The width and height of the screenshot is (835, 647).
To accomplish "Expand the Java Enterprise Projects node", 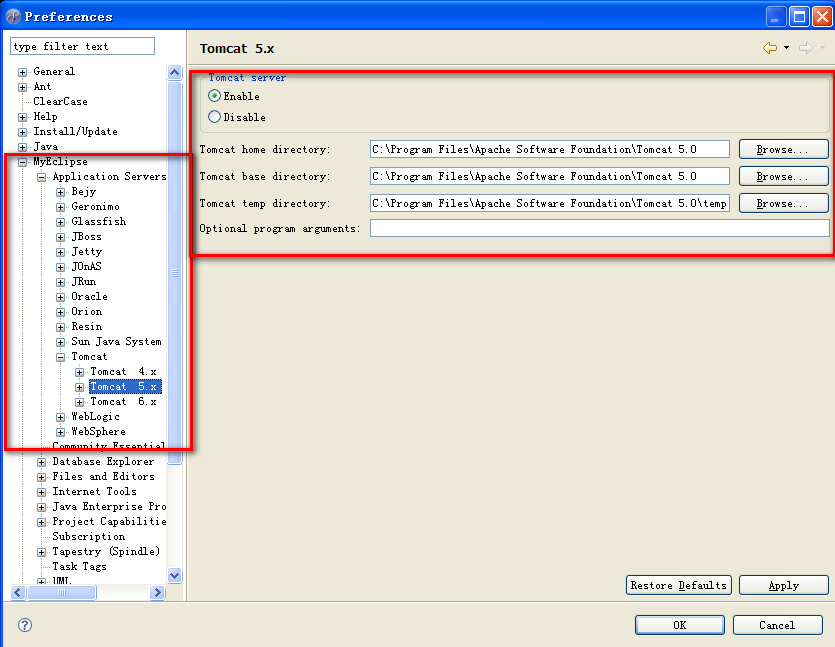I will tap(42, 507).
